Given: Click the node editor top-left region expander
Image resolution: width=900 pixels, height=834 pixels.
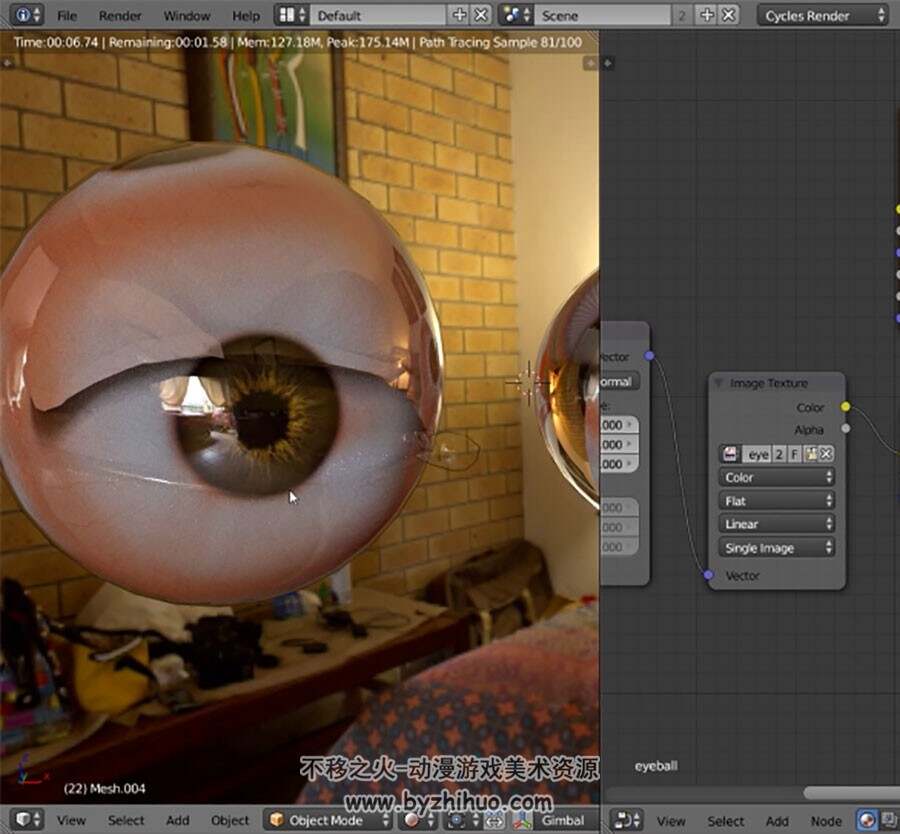Looking at the screenshot, I should (x=607, y=63).
